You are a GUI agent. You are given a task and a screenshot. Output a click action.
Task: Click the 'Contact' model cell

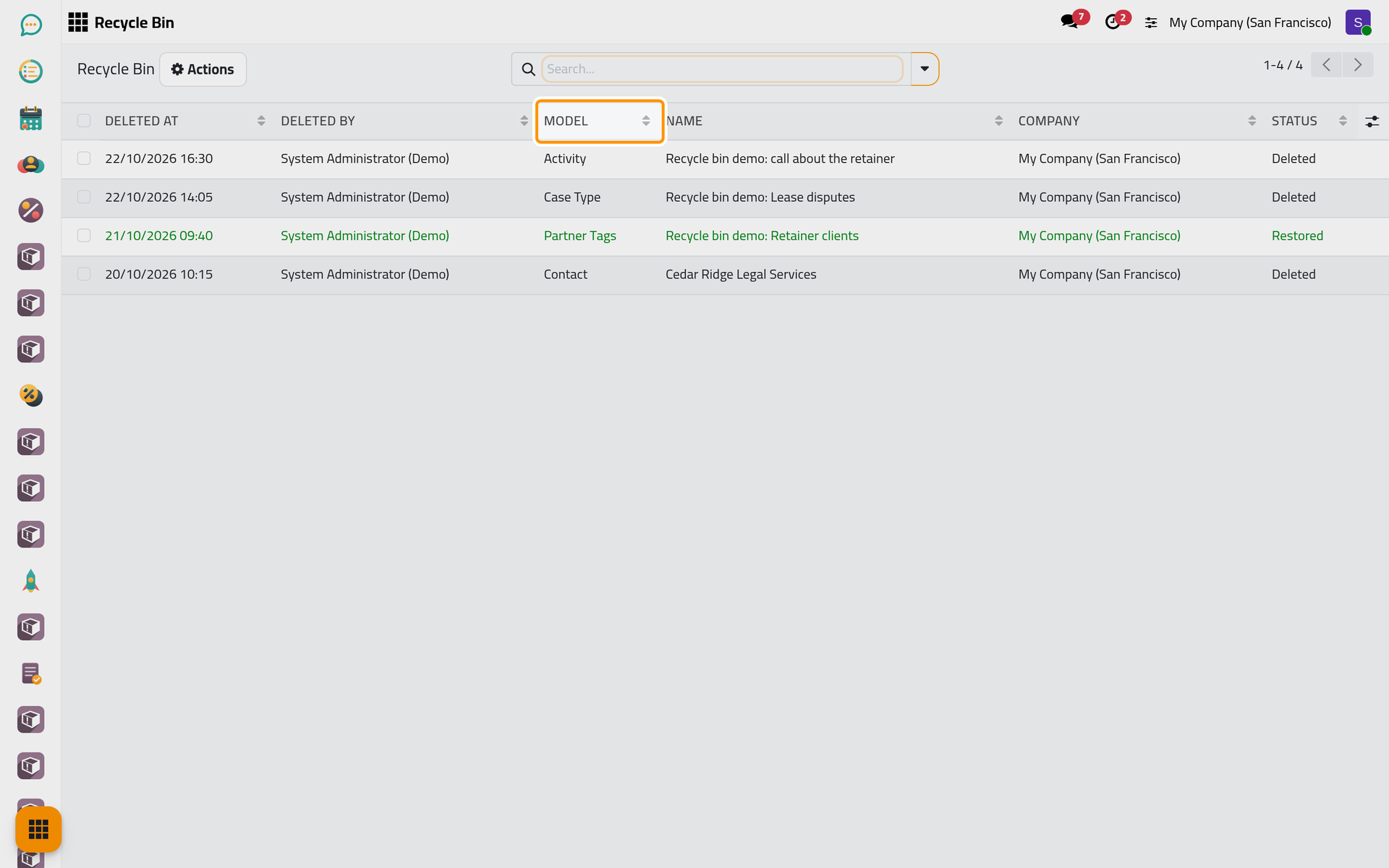(x=566, y=274)
